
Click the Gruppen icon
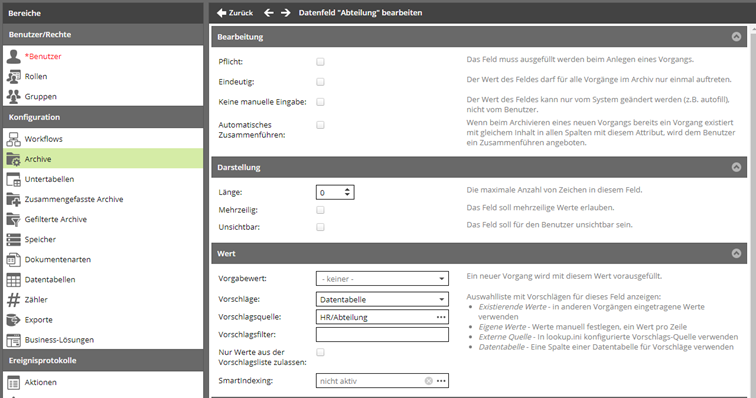(x=14, y=96)
